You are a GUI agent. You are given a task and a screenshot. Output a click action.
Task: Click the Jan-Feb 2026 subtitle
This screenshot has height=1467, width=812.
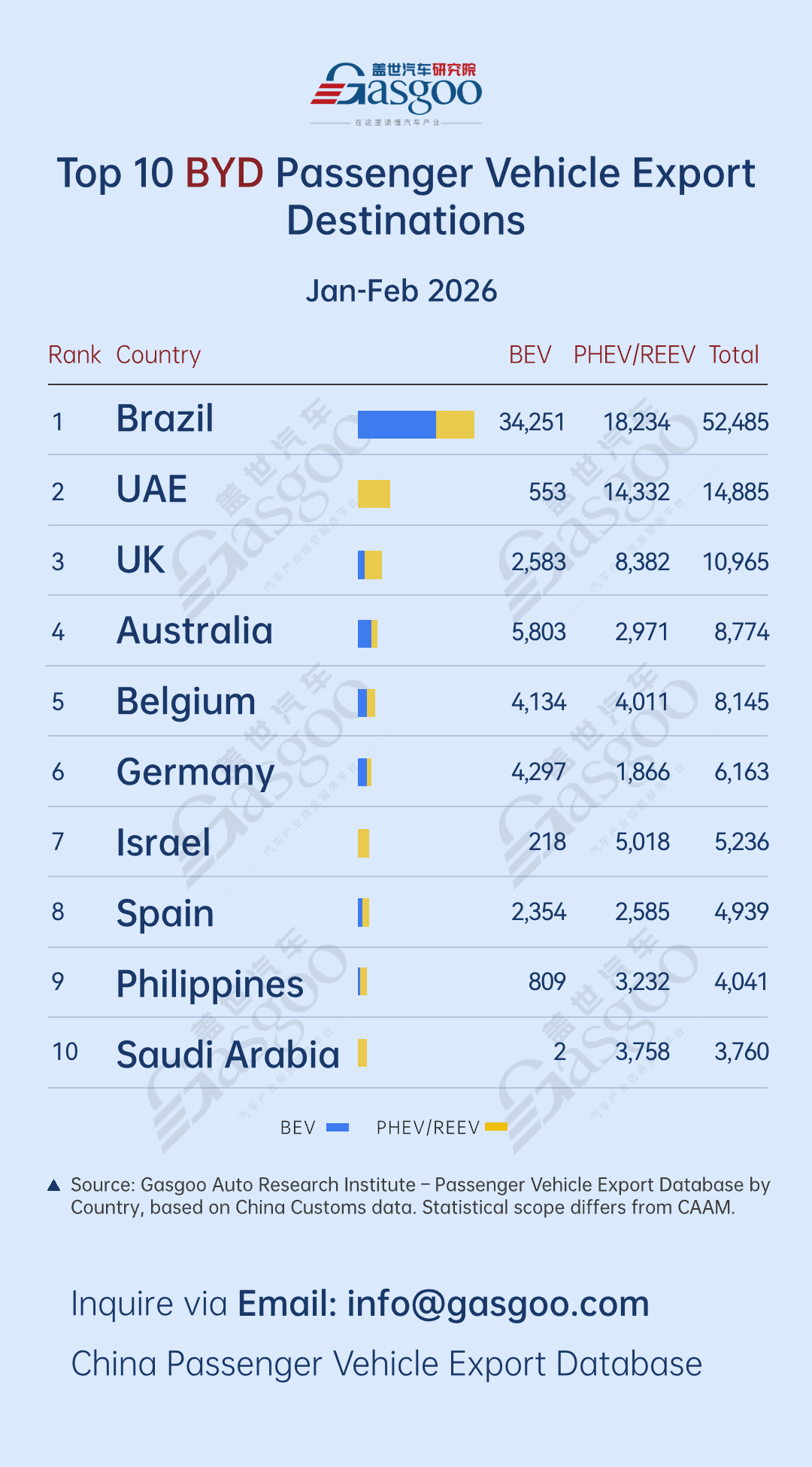pyautogui.click(x=401, y=291)
